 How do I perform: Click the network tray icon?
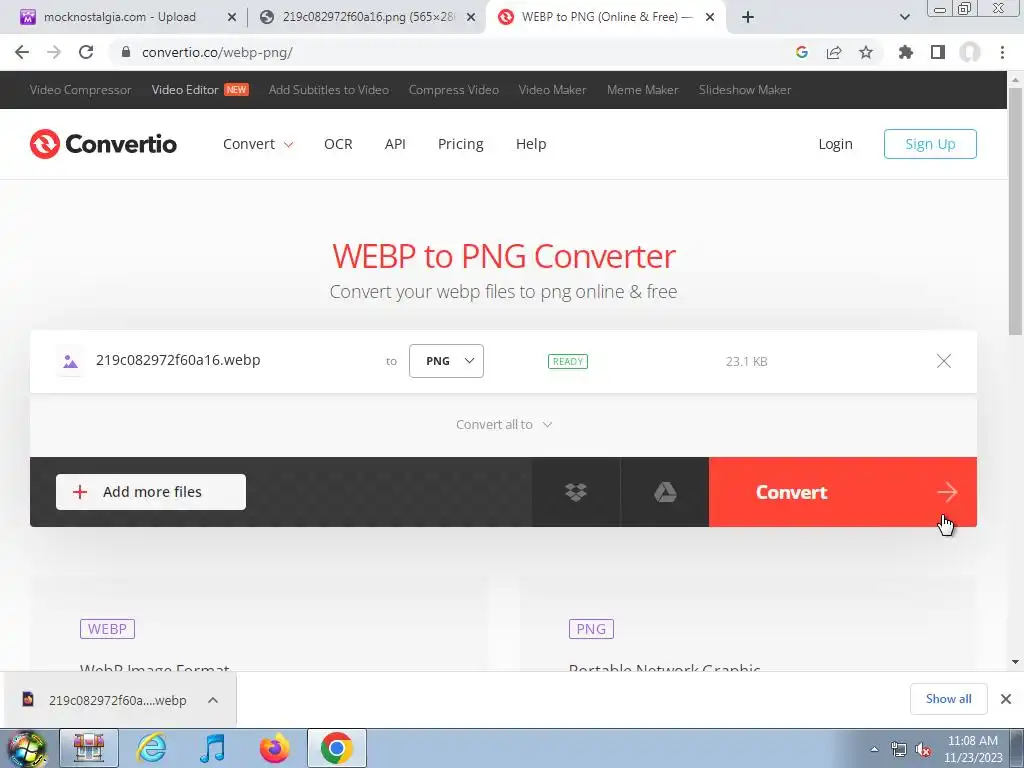(x=899, y=750)
